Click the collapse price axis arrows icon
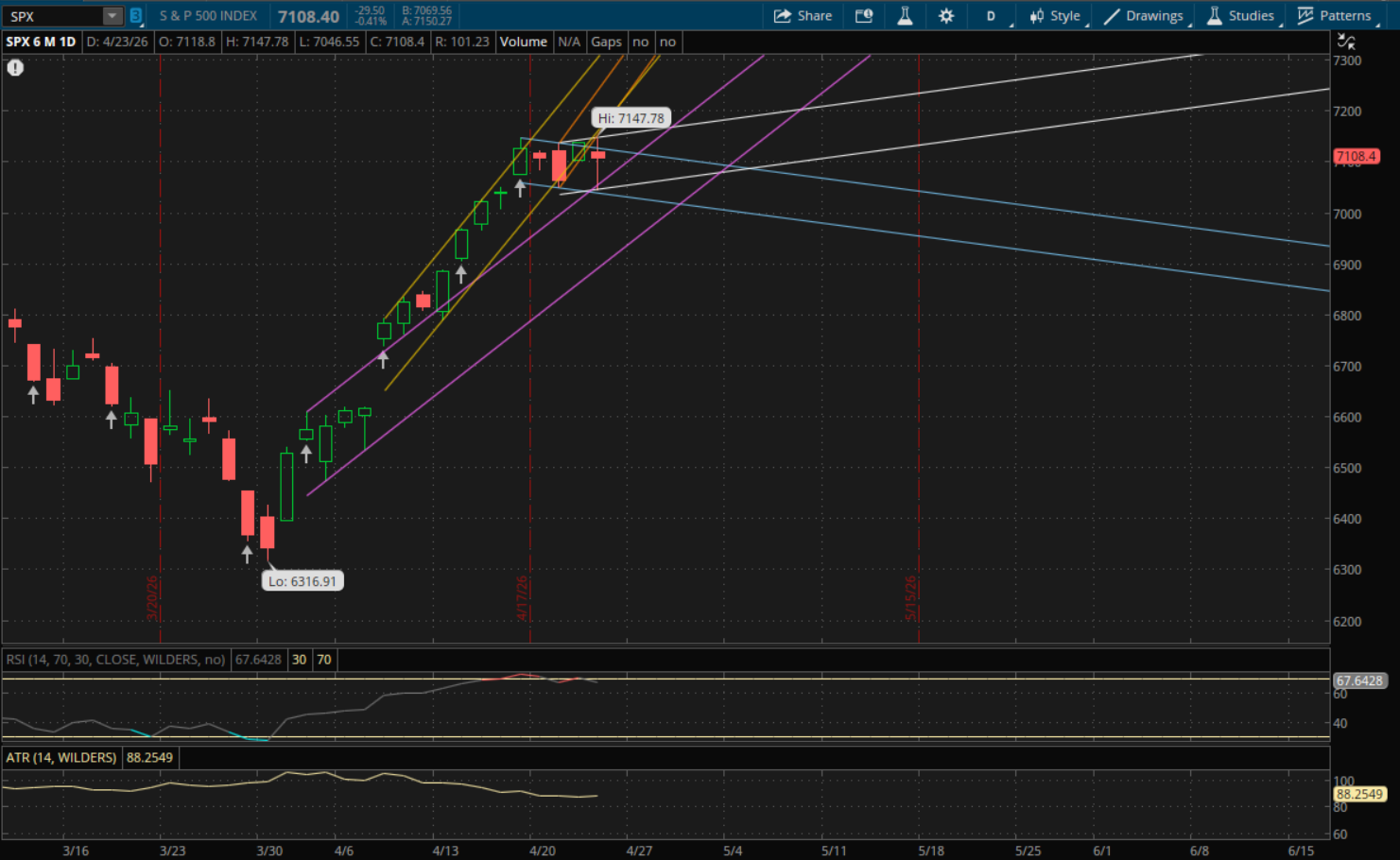The width and height of the screenshot is (1400, 860). coord(1346,42)
